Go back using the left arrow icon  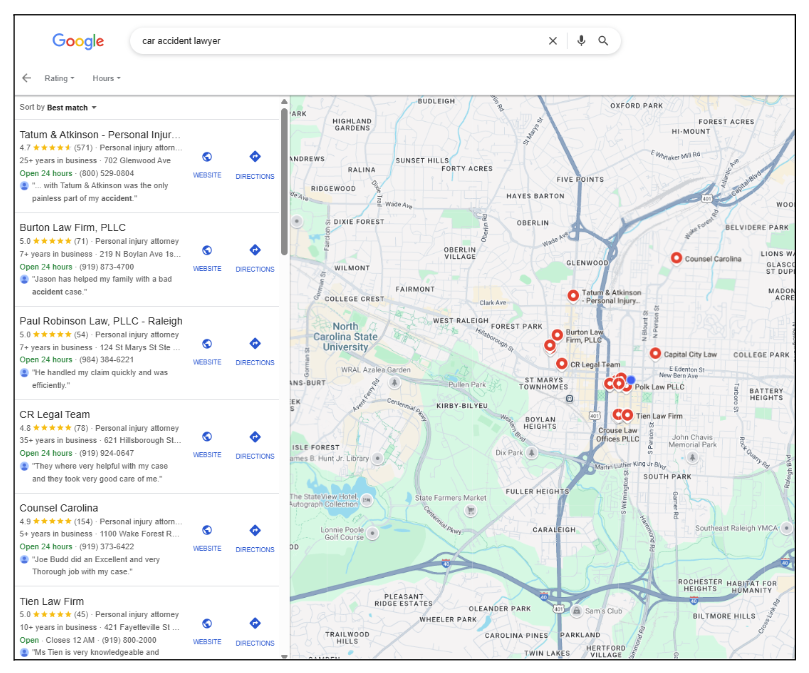tap(27, 78)
